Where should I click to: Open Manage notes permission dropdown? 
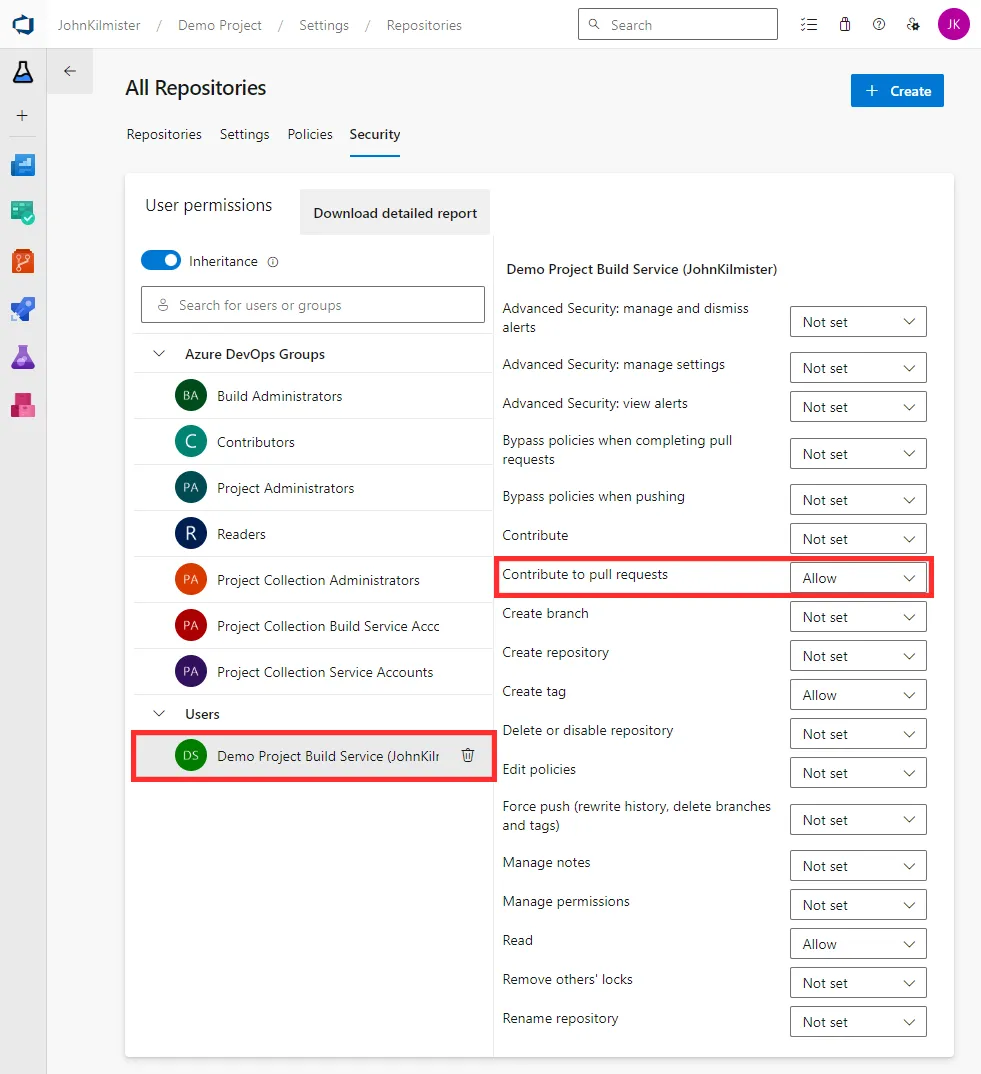(858, 866)
